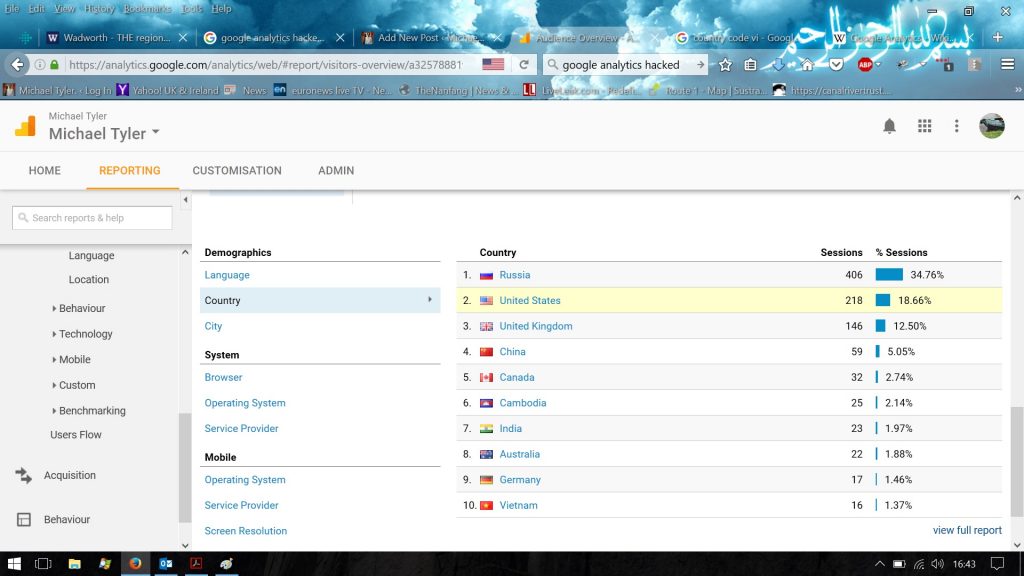Open the Action Center notifications icon
1024x576 pixels.
[x=997, y=564]
